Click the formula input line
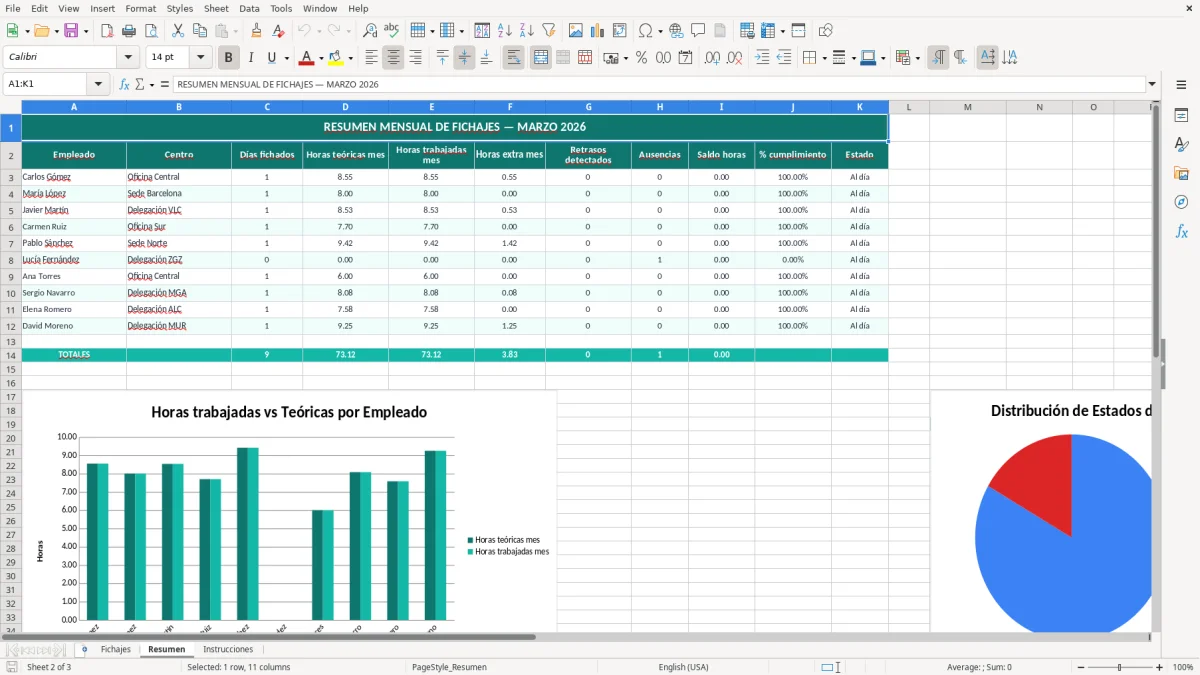The width and height of the screenshot is (1200, 675). pos(659,85)
